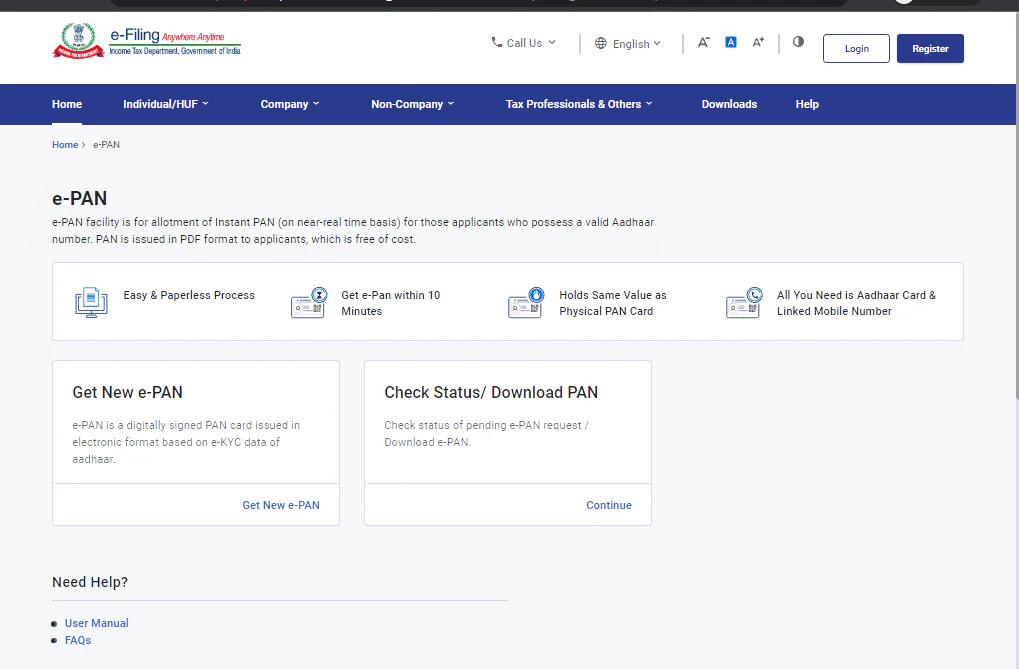Open the English language dropdown
The height and width of the screenshot is (669, 1019).
(x=628, y=44)
